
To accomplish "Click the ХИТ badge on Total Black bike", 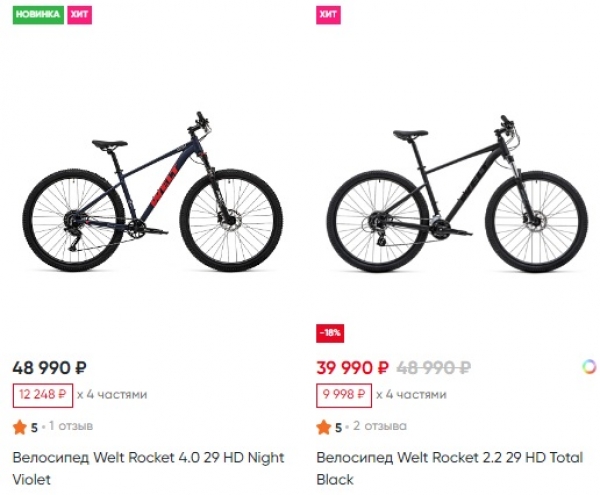I will pyautogui.click(x=328, y=16).
